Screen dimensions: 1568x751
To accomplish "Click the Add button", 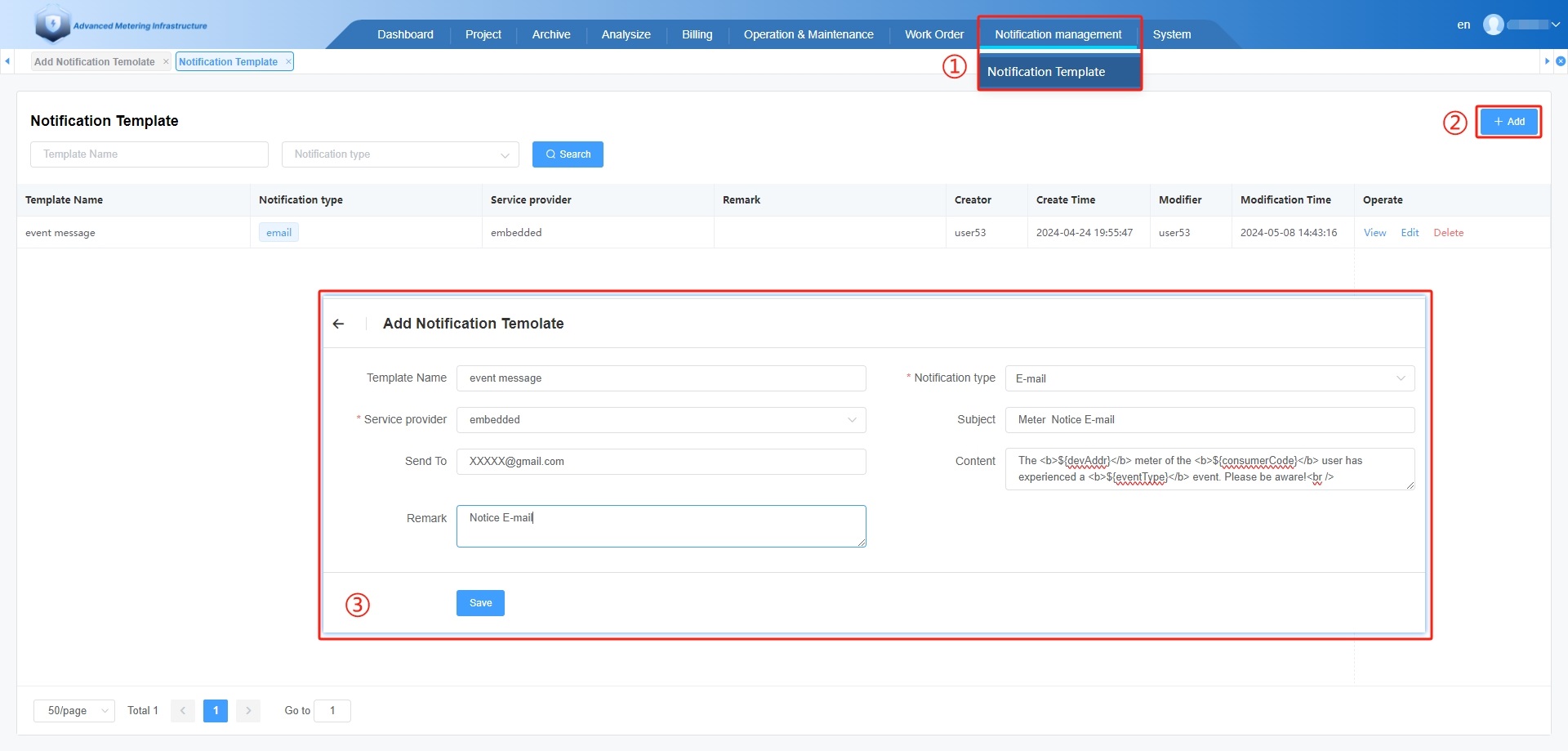I will [x=1509, y=122].
